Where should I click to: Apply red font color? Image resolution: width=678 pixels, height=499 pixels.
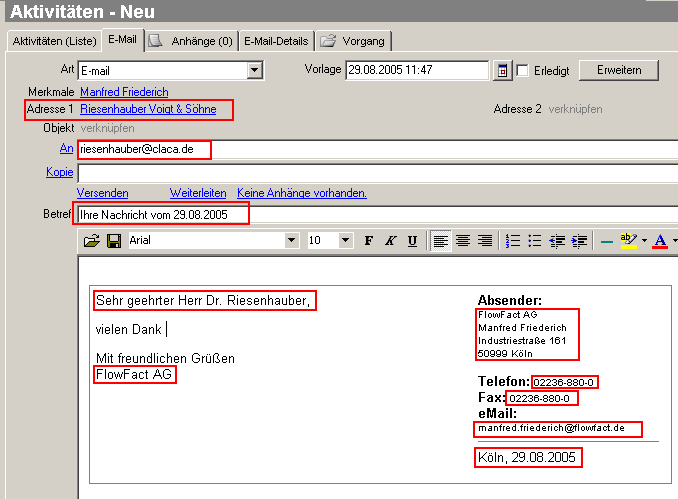(660, 240)
